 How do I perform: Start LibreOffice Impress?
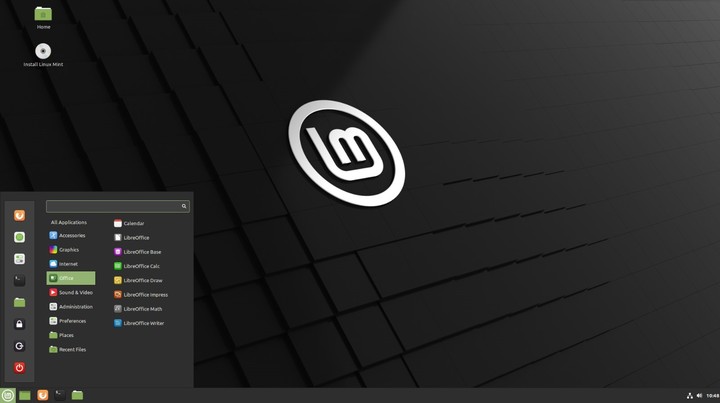pyautogui.click(x=144, y=295)
